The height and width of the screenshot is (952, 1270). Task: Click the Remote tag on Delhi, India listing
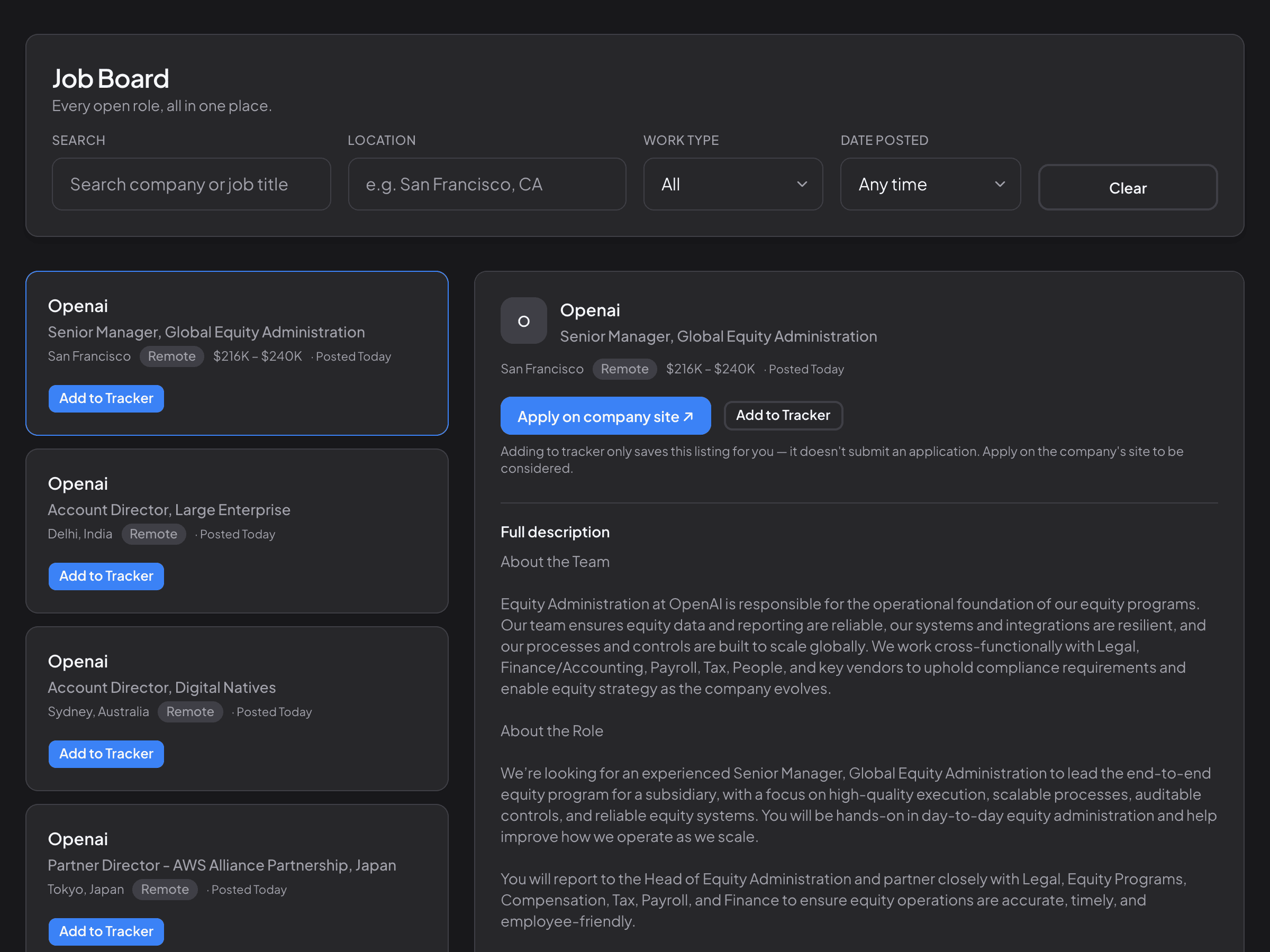click(x=153, y=534)
